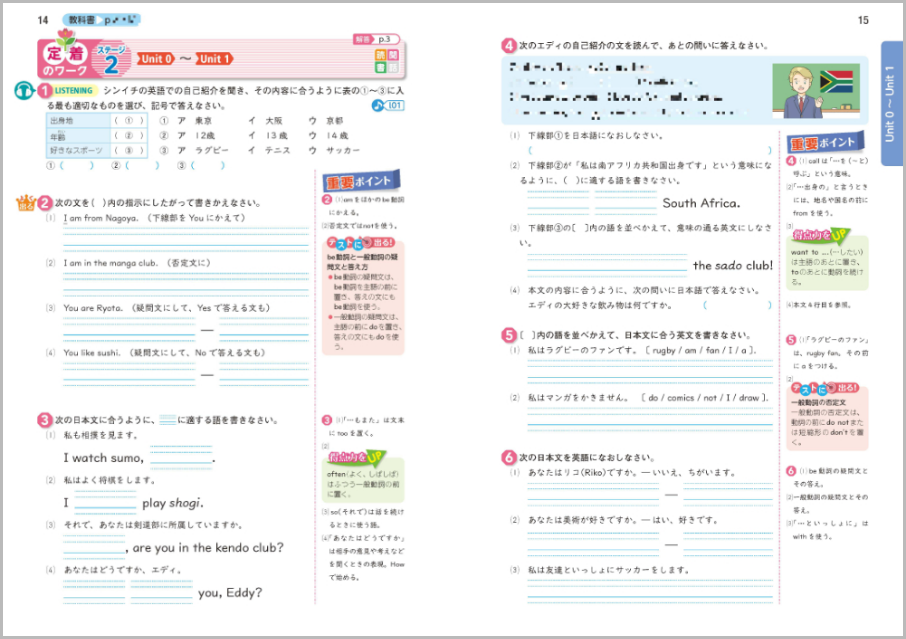This screenshot has width=906, height=639.
Task: Click the left page 重要ポイント banner
Action: tap(361, 181)
